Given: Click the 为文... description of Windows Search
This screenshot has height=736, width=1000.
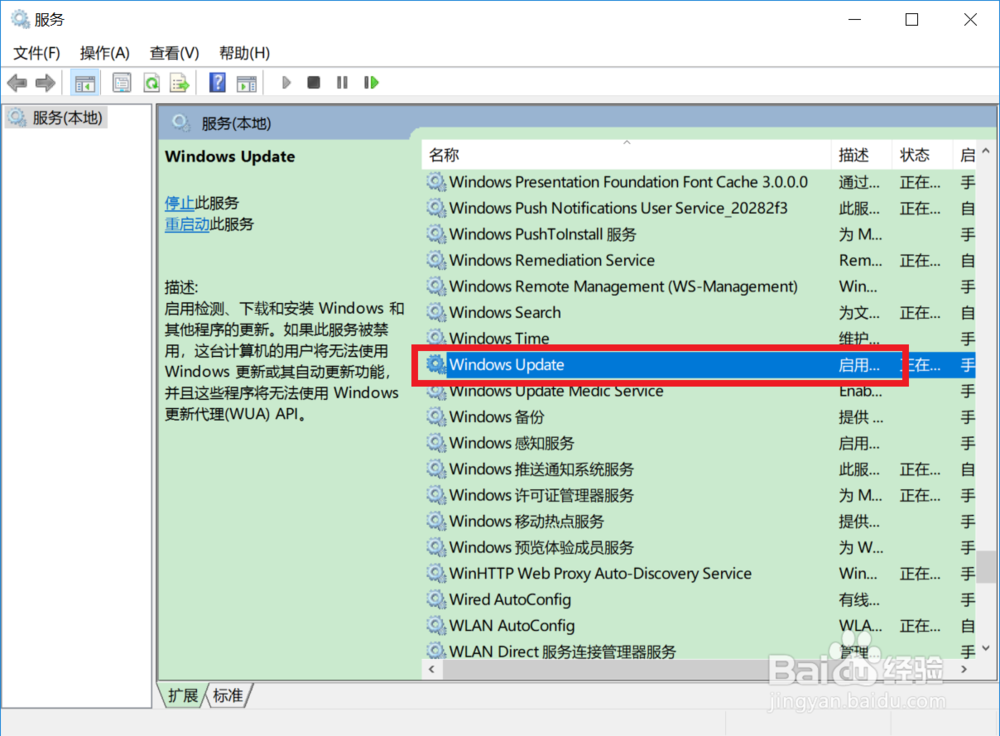Looking at the screenshot, I should 858,313.
